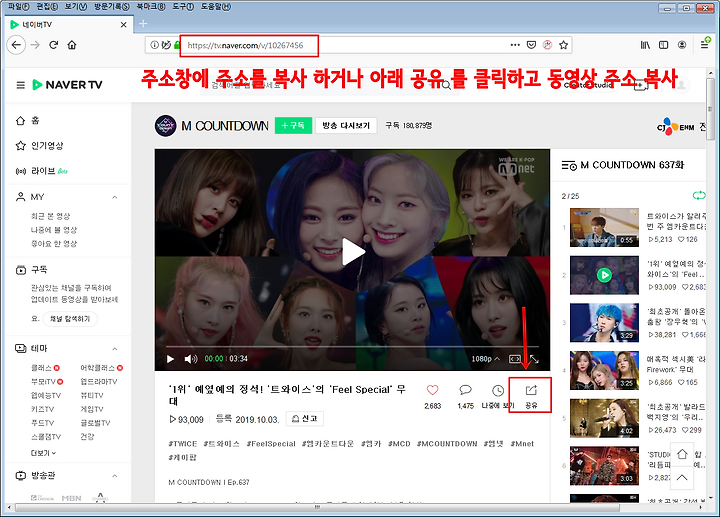
Task: Open 편집(E) menu
Action: (x=47, y=6)
